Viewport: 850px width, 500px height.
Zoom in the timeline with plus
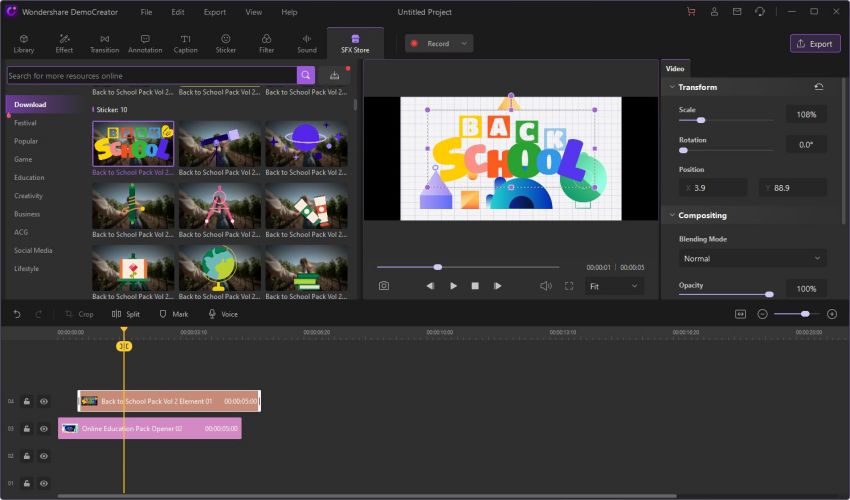[x=832, y=314]
